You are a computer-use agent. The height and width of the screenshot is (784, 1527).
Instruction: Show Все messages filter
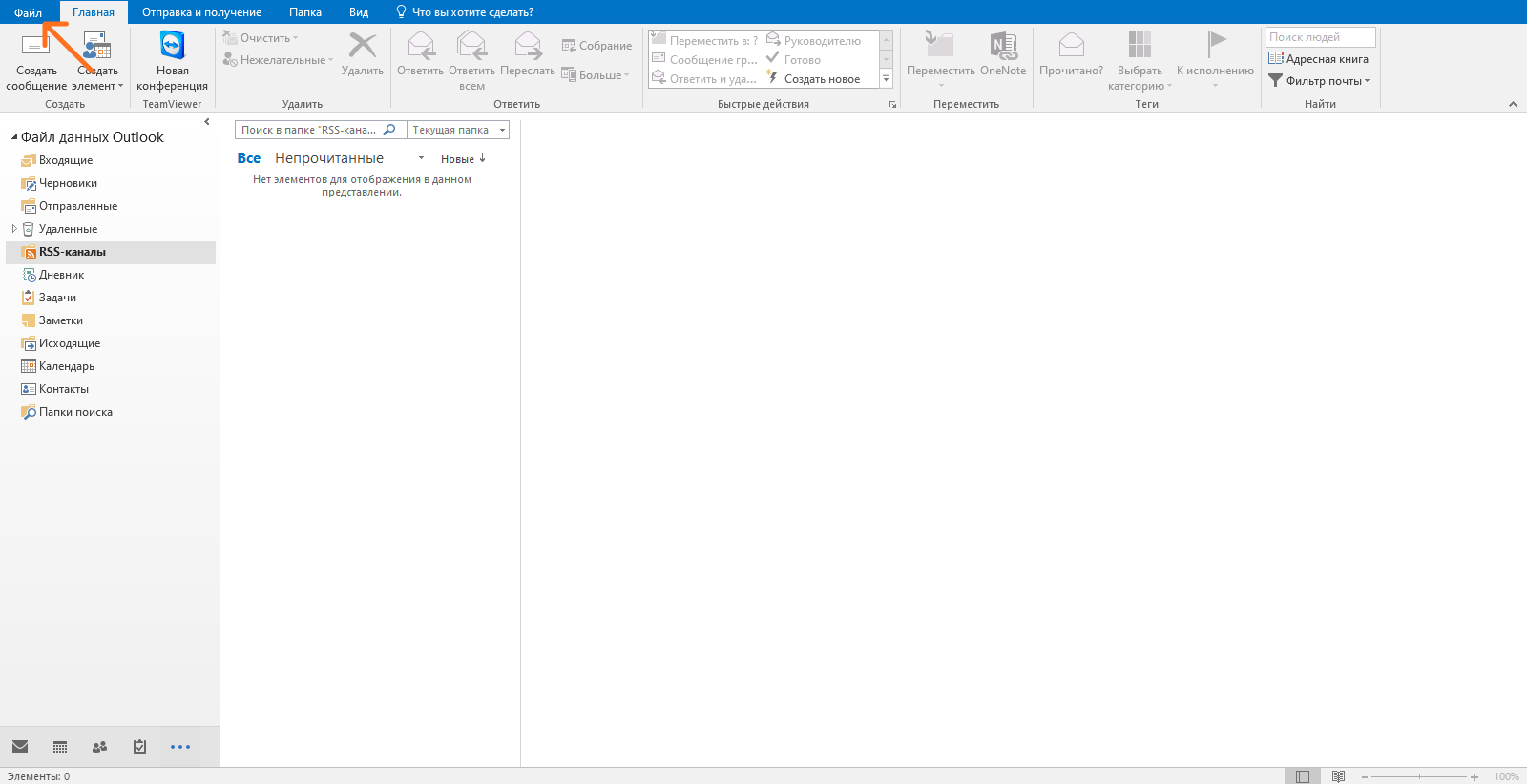pos(249,158)
